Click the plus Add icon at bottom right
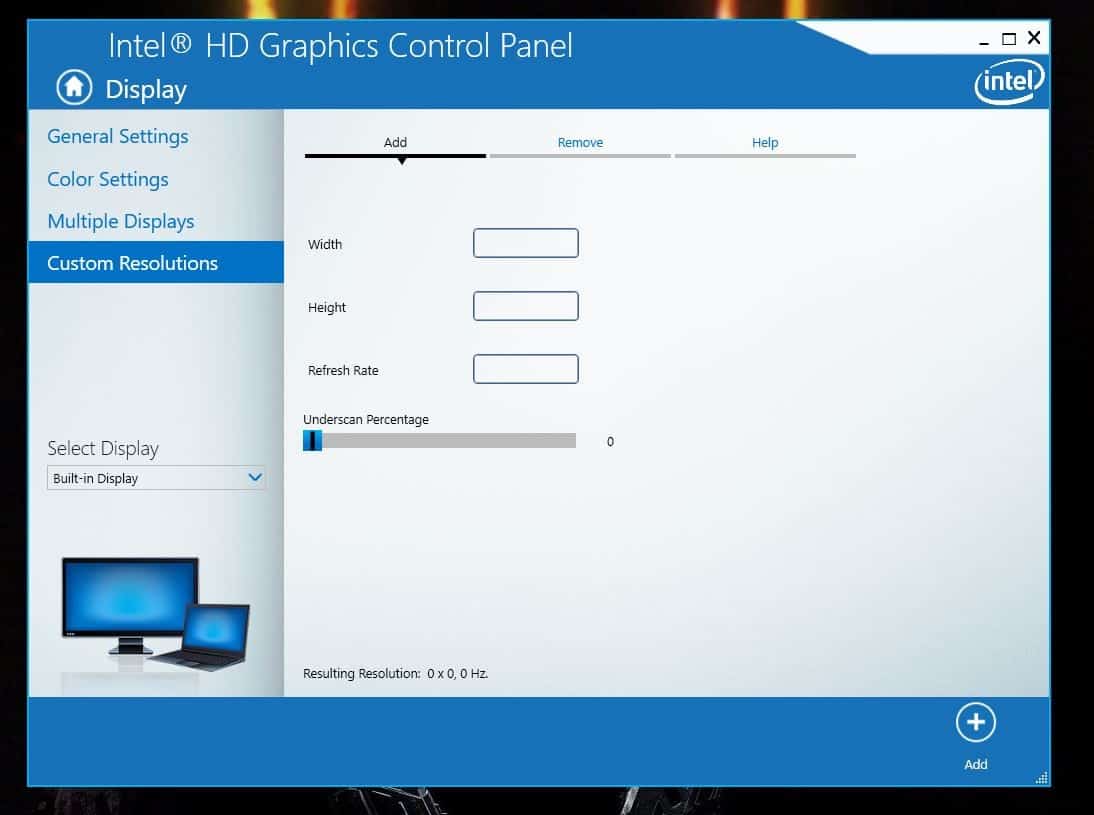The height and width of the screenshot is (815, 1094). pyautogui.click(x=975, y=722)
